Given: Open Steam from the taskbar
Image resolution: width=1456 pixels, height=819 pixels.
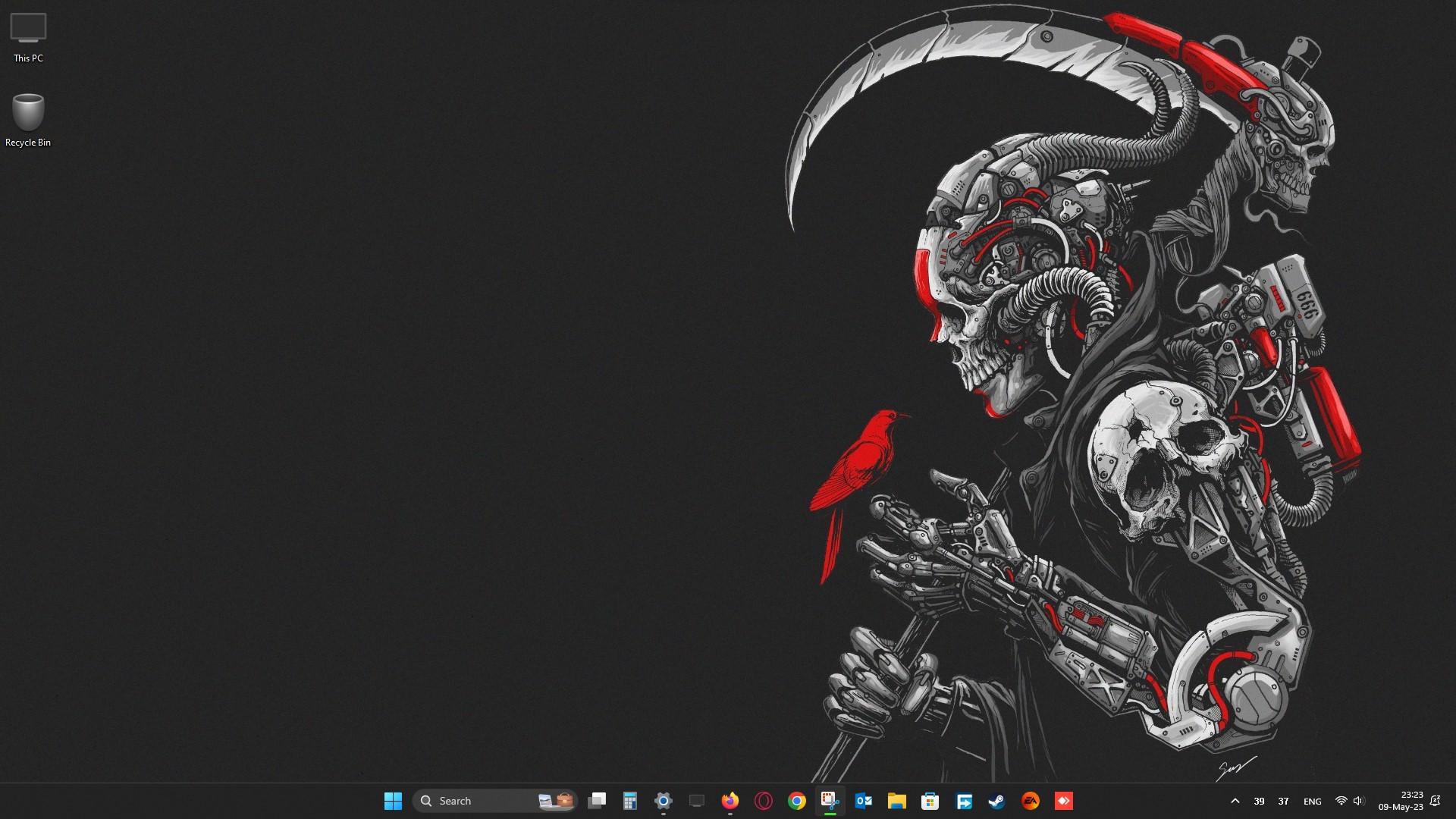Looking at the screenshot, I should (x=997, y=801).
